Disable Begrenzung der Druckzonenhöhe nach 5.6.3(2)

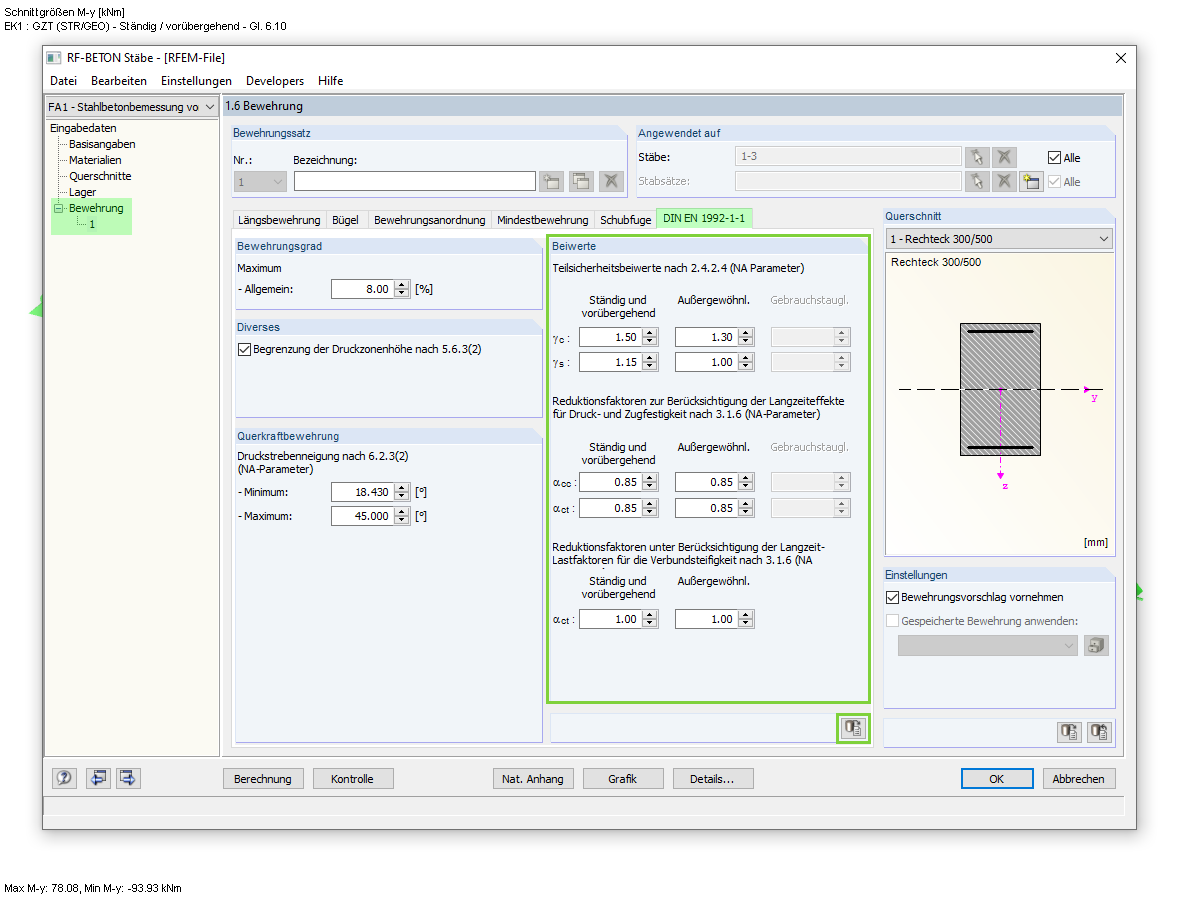click(243, 350)
